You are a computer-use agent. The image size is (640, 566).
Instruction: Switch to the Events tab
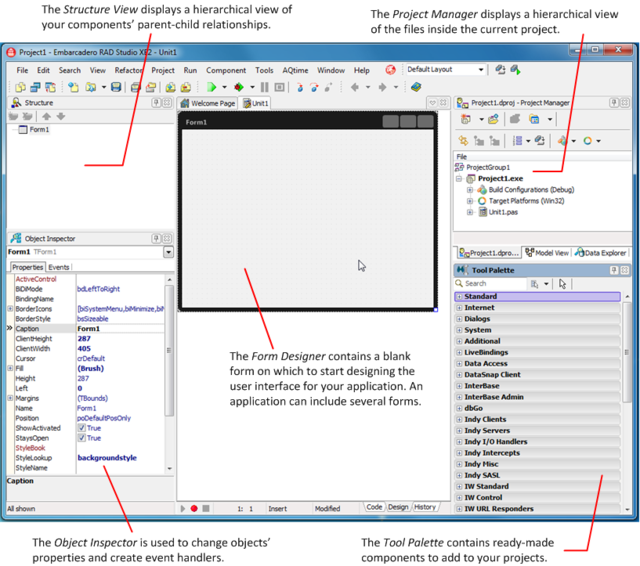pyautogui.click(x=59, y=267)
